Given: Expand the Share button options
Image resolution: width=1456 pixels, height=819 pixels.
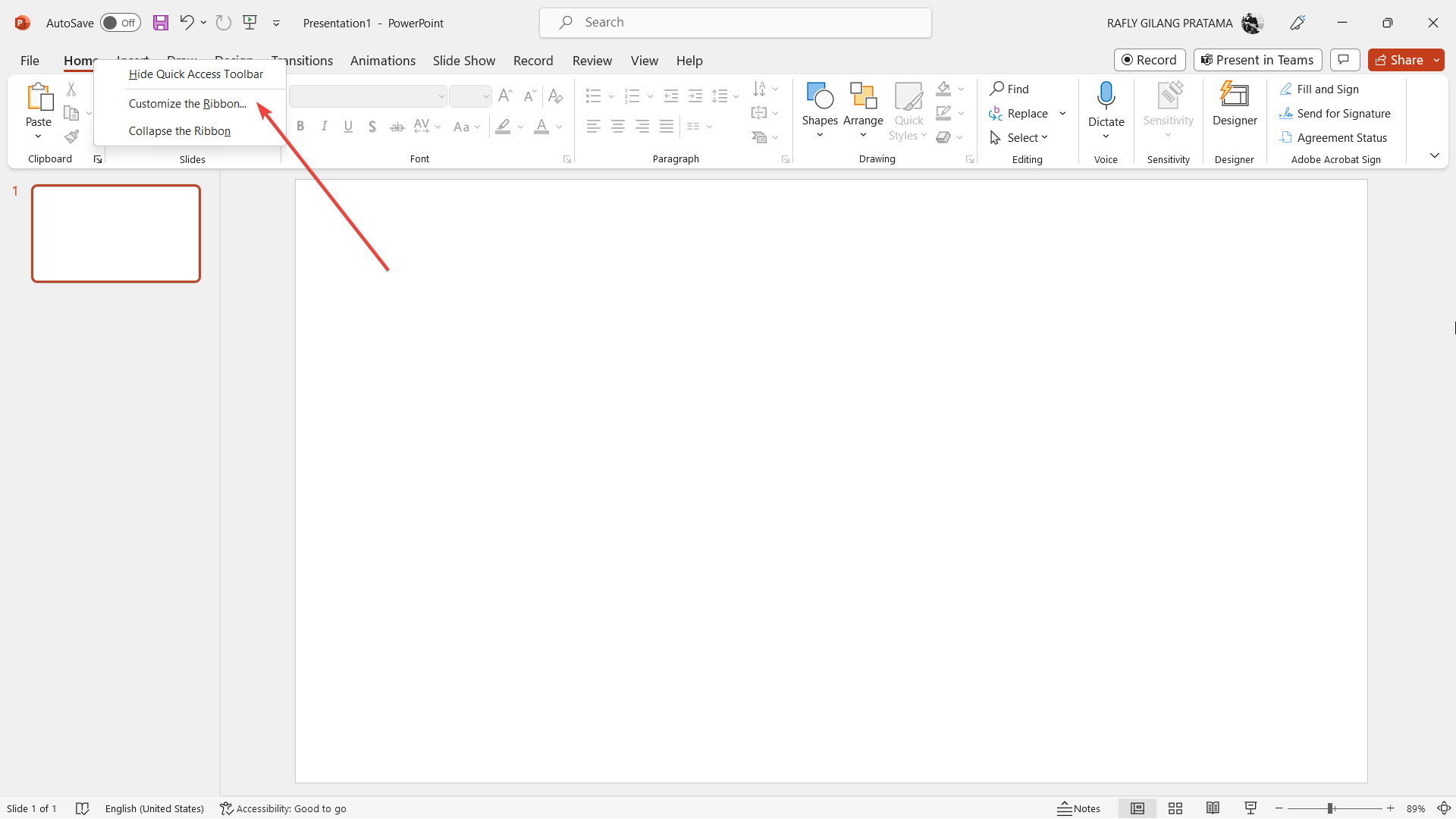Looking at the screenshot, I should tap(1436, 60).
